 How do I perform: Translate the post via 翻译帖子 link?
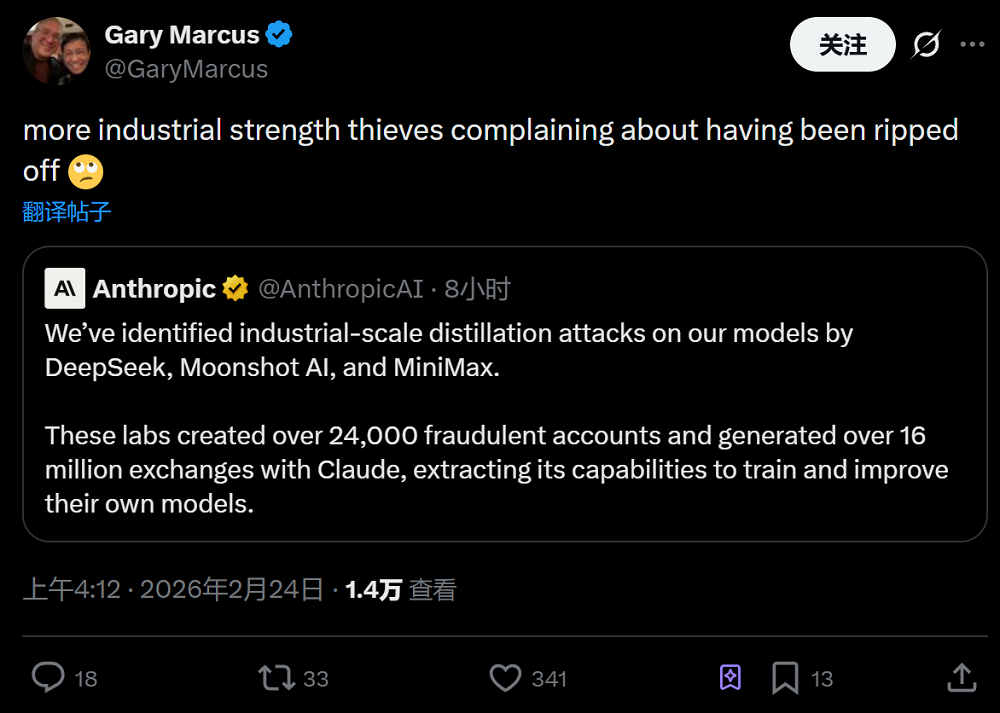pos(67,211)
